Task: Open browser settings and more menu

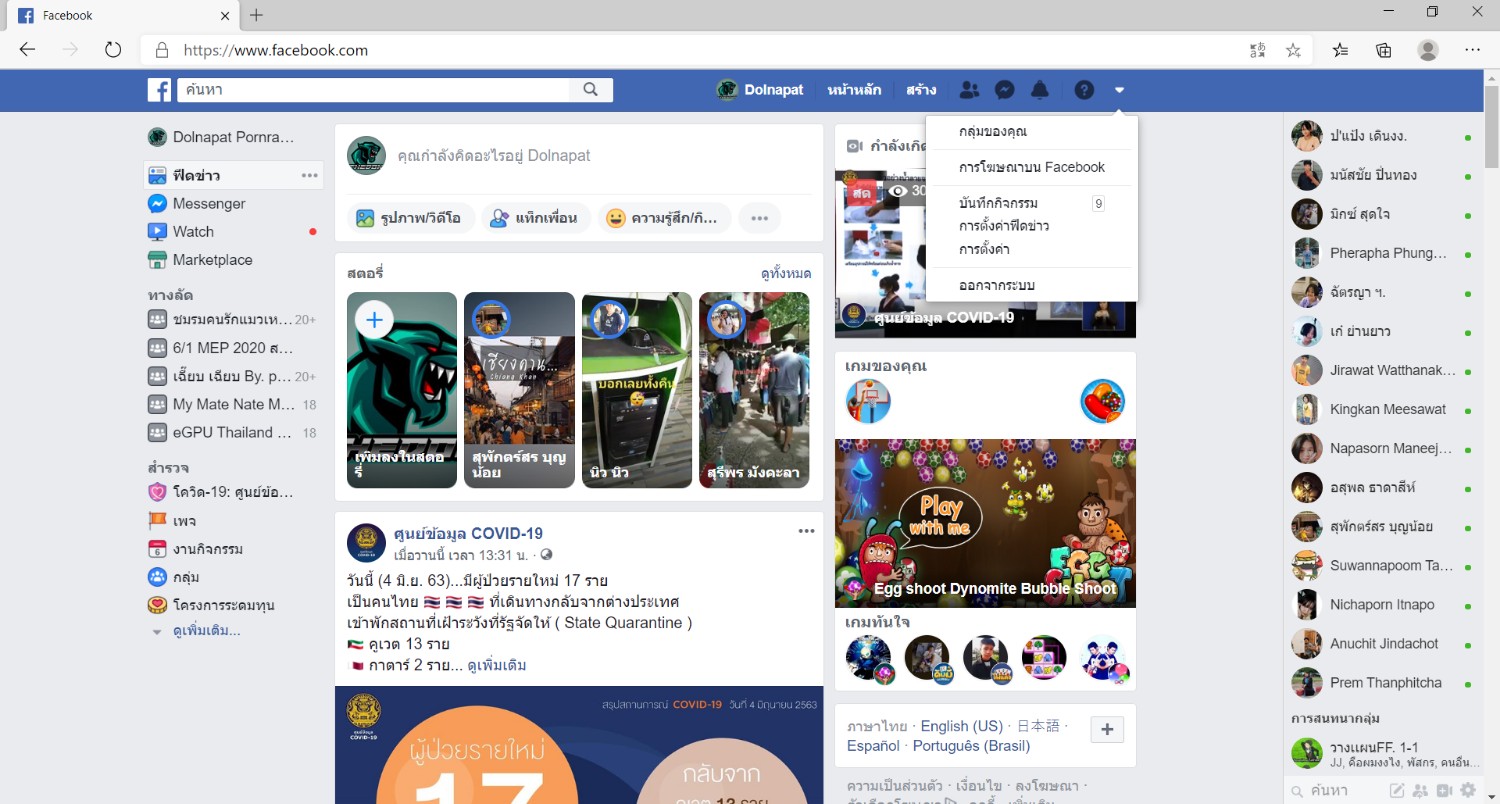Action: click(1472, 50)
